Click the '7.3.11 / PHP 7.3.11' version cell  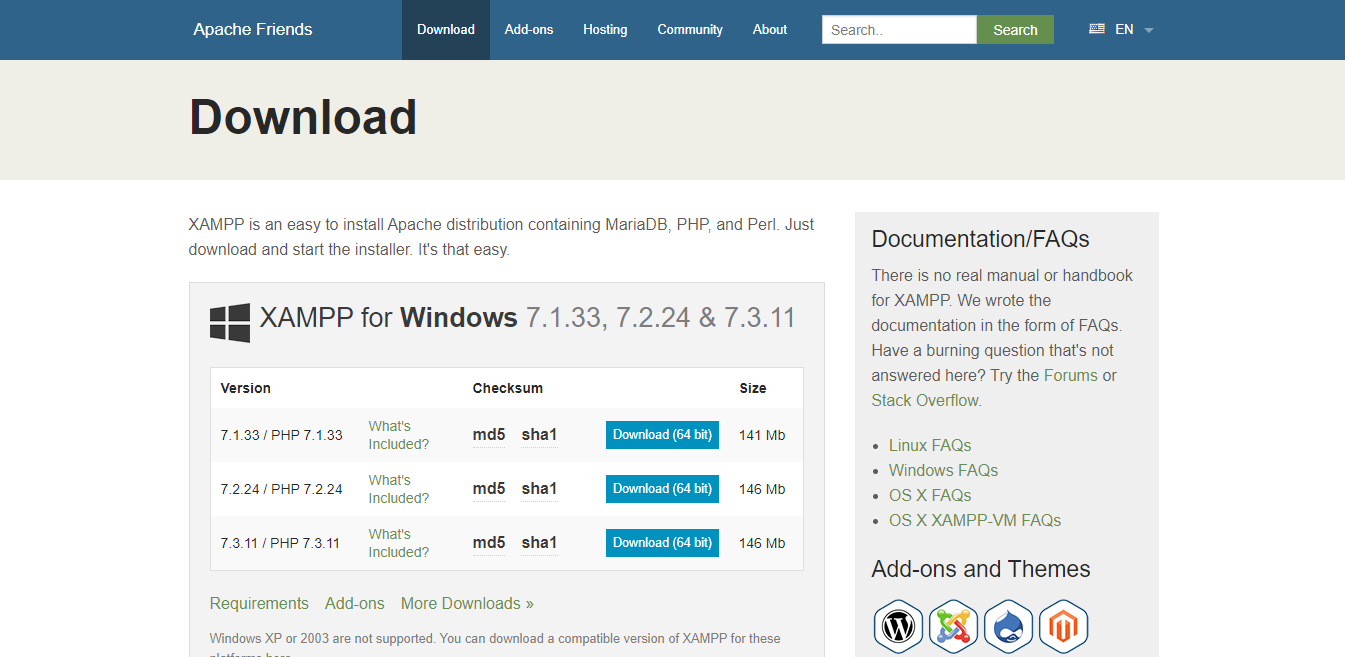coord(280,543)
